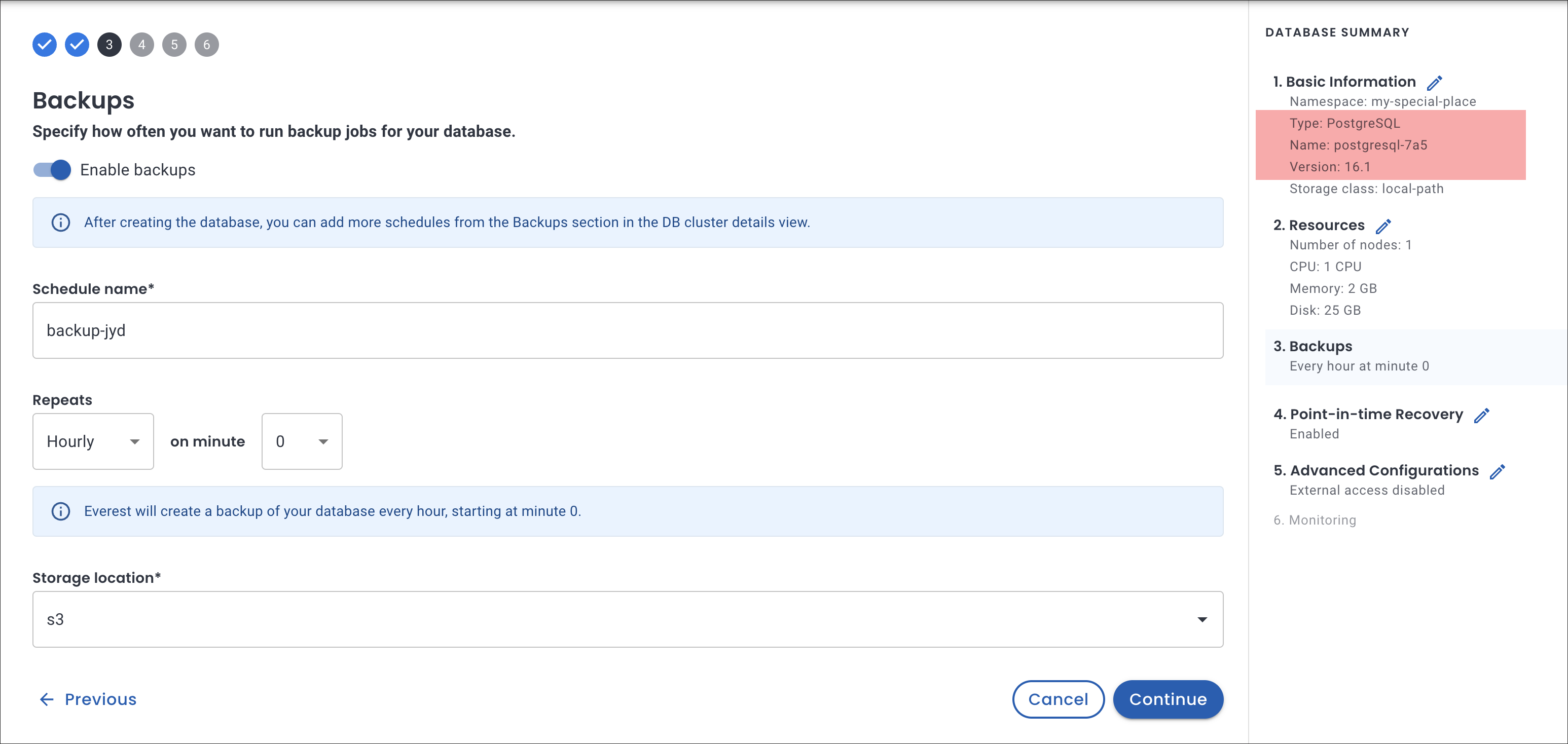Select Backups section in database summary

point(1320,347)
